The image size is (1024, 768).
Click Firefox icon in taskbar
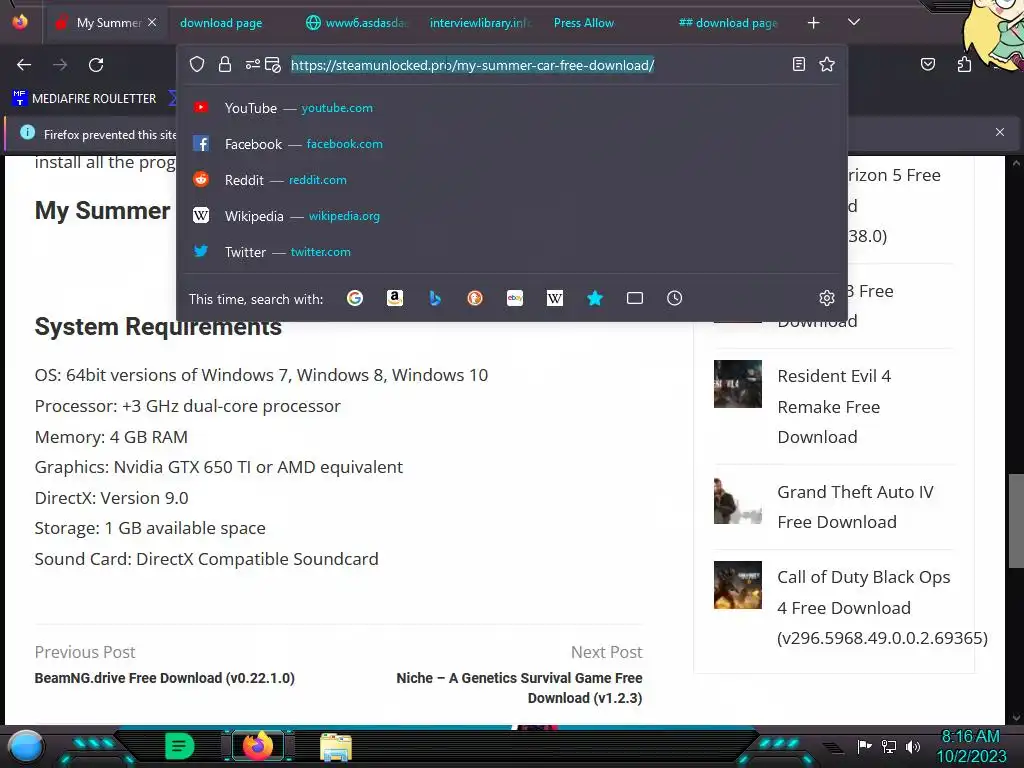(x=257, y=746)
